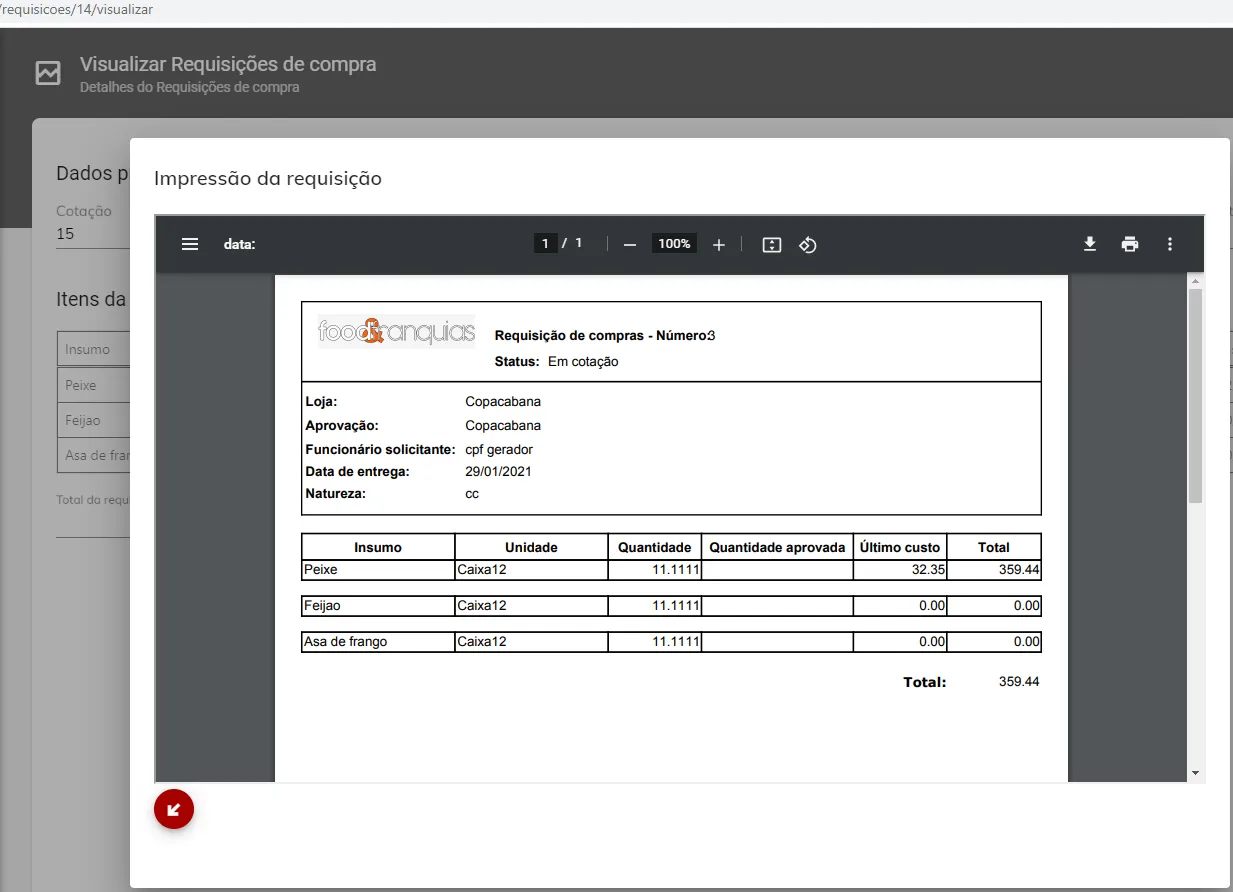
Task: Click the page number input field
Action: 545,244
